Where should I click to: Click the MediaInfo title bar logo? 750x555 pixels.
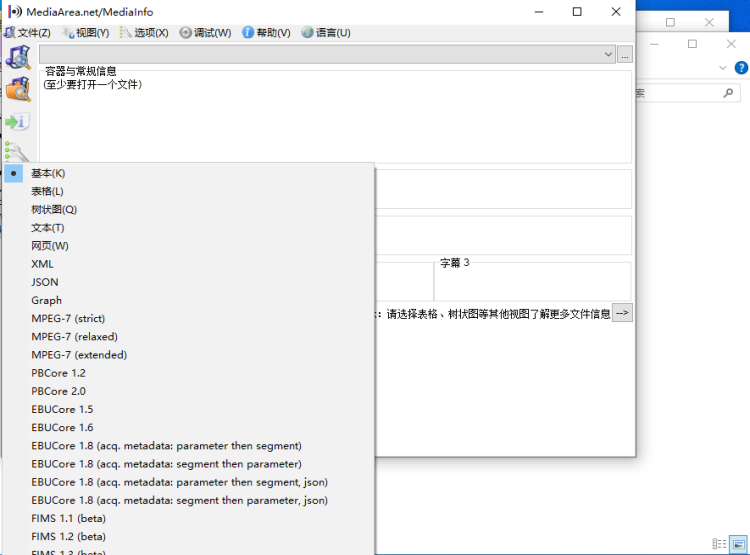15,11
